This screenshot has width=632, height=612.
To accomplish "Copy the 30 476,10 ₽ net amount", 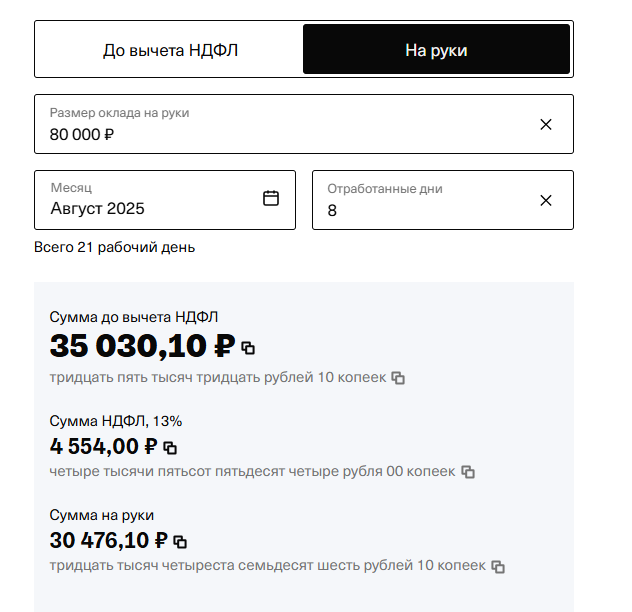I will click(x=180, y=541).
